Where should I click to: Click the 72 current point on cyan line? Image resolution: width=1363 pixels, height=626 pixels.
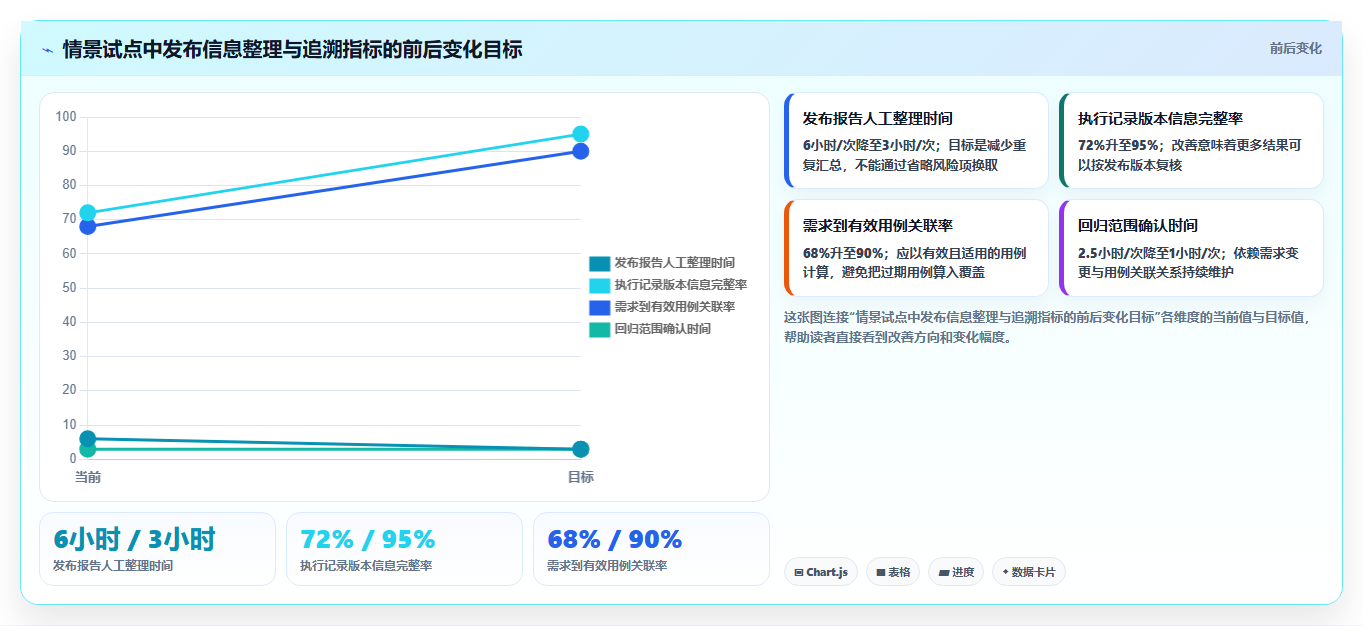click(88, 213)
